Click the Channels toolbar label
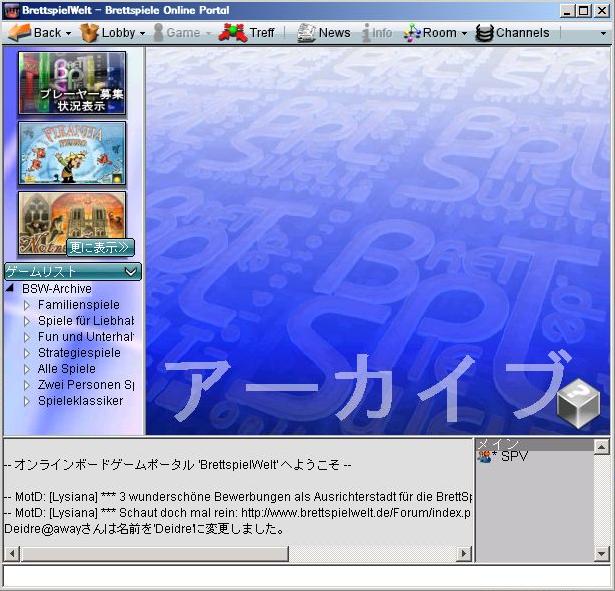The image size is (615, 591). 522,33
